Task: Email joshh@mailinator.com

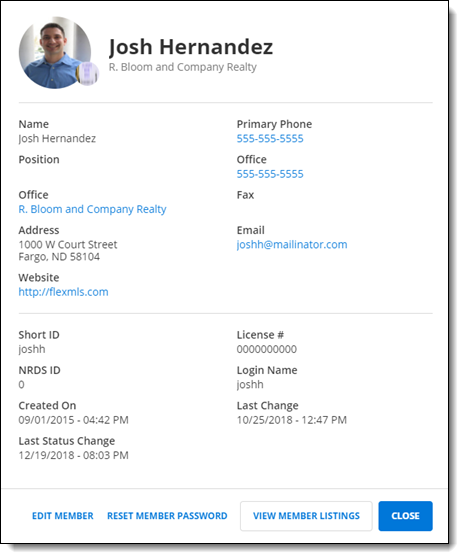Action: 292,245
